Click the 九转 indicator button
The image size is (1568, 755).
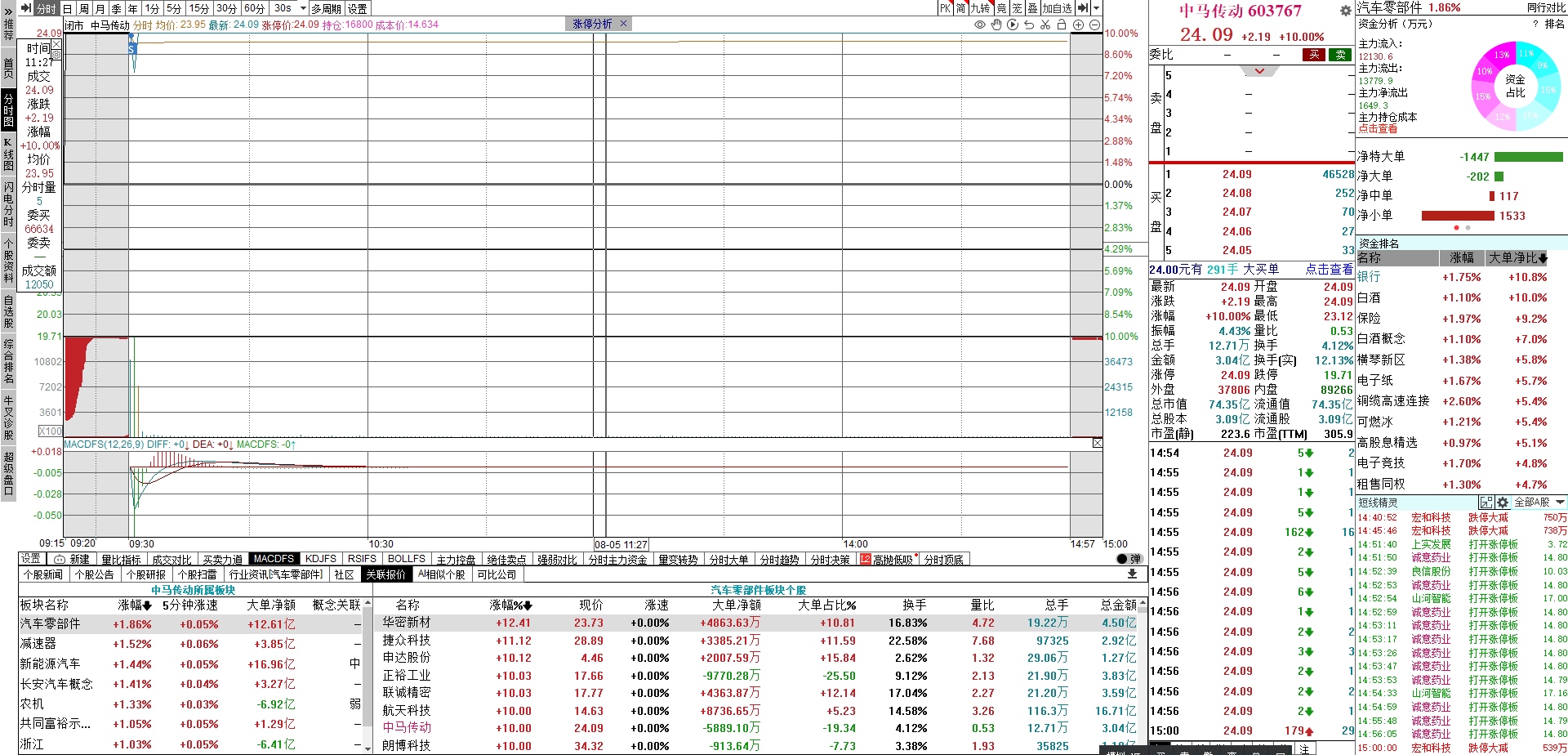980,8
